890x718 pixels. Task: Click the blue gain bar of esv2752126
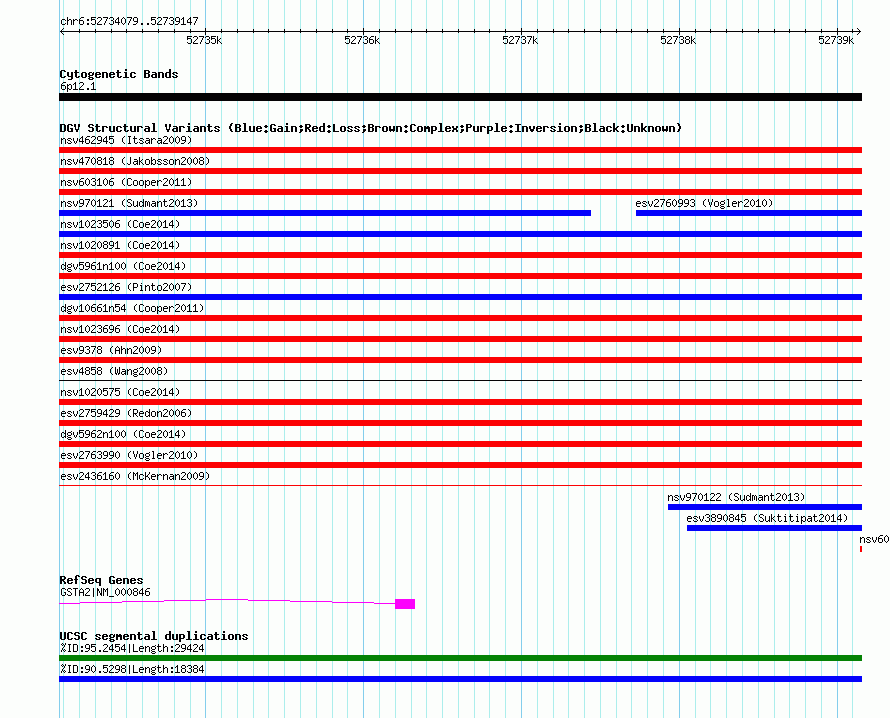460,297
